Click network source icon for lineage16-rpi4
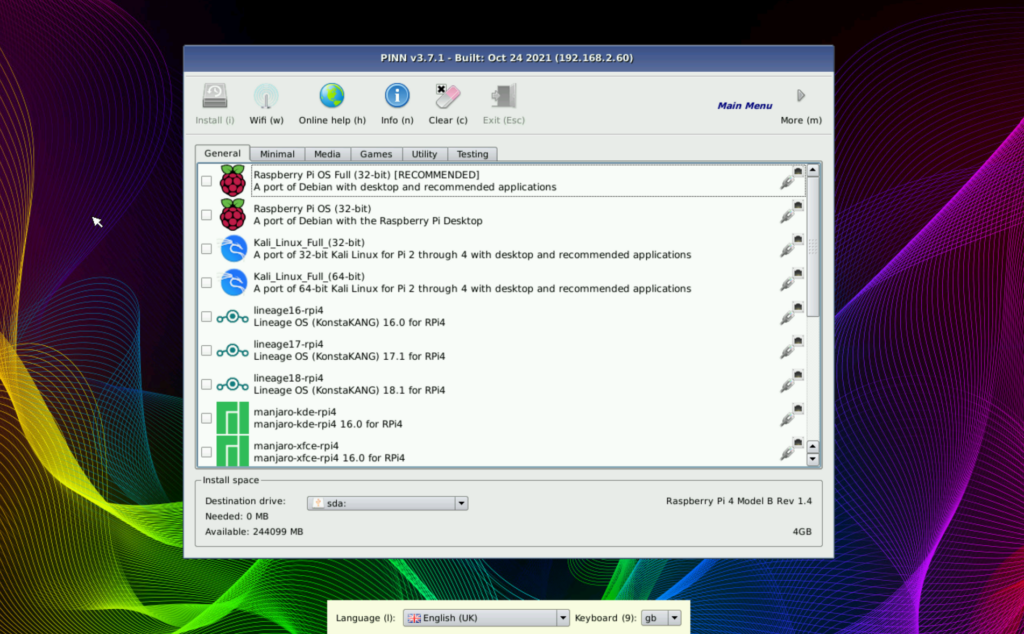 tap(792, 315)
